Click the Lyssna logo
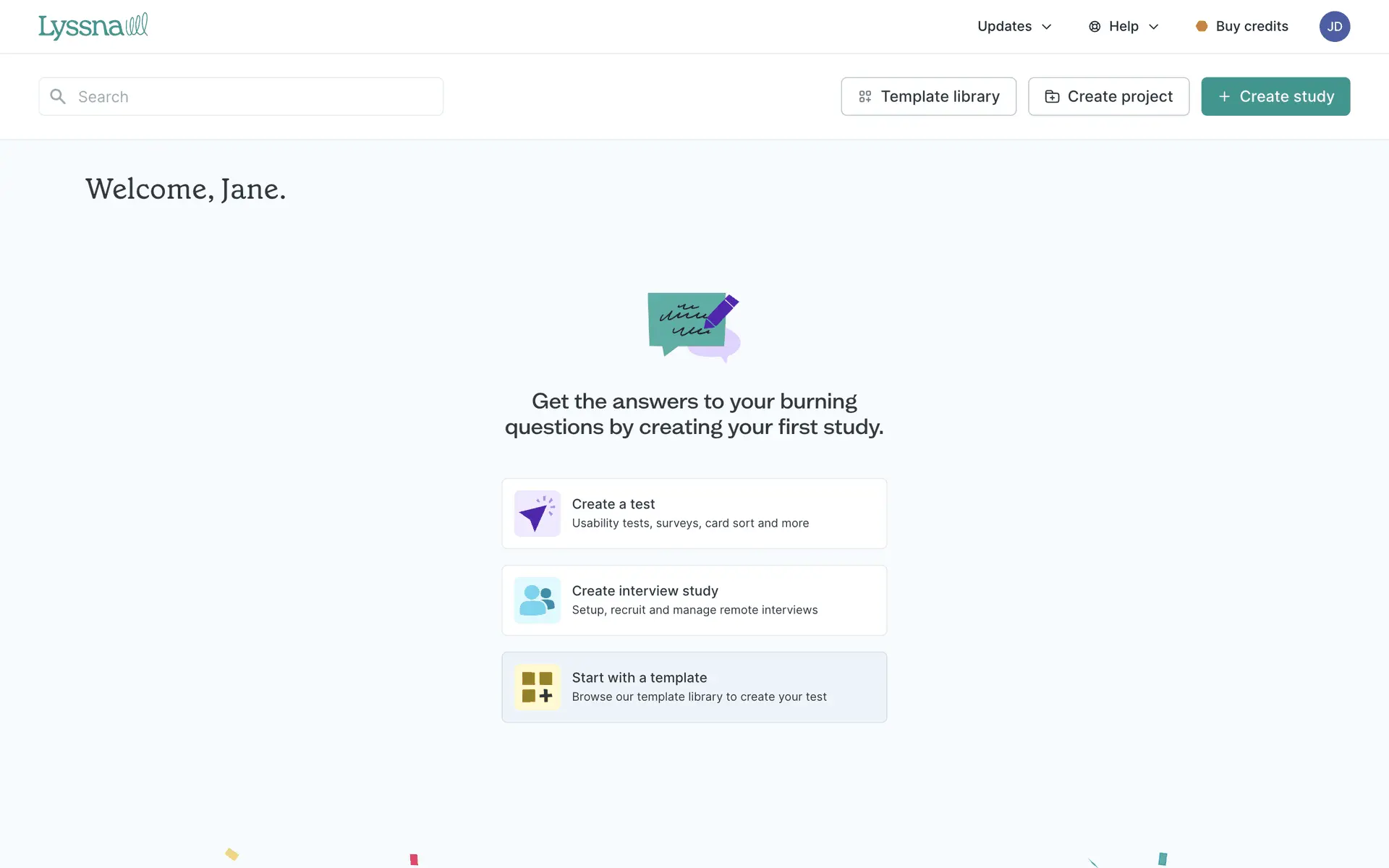1389x868 pixels. click(x=93, y=26)
